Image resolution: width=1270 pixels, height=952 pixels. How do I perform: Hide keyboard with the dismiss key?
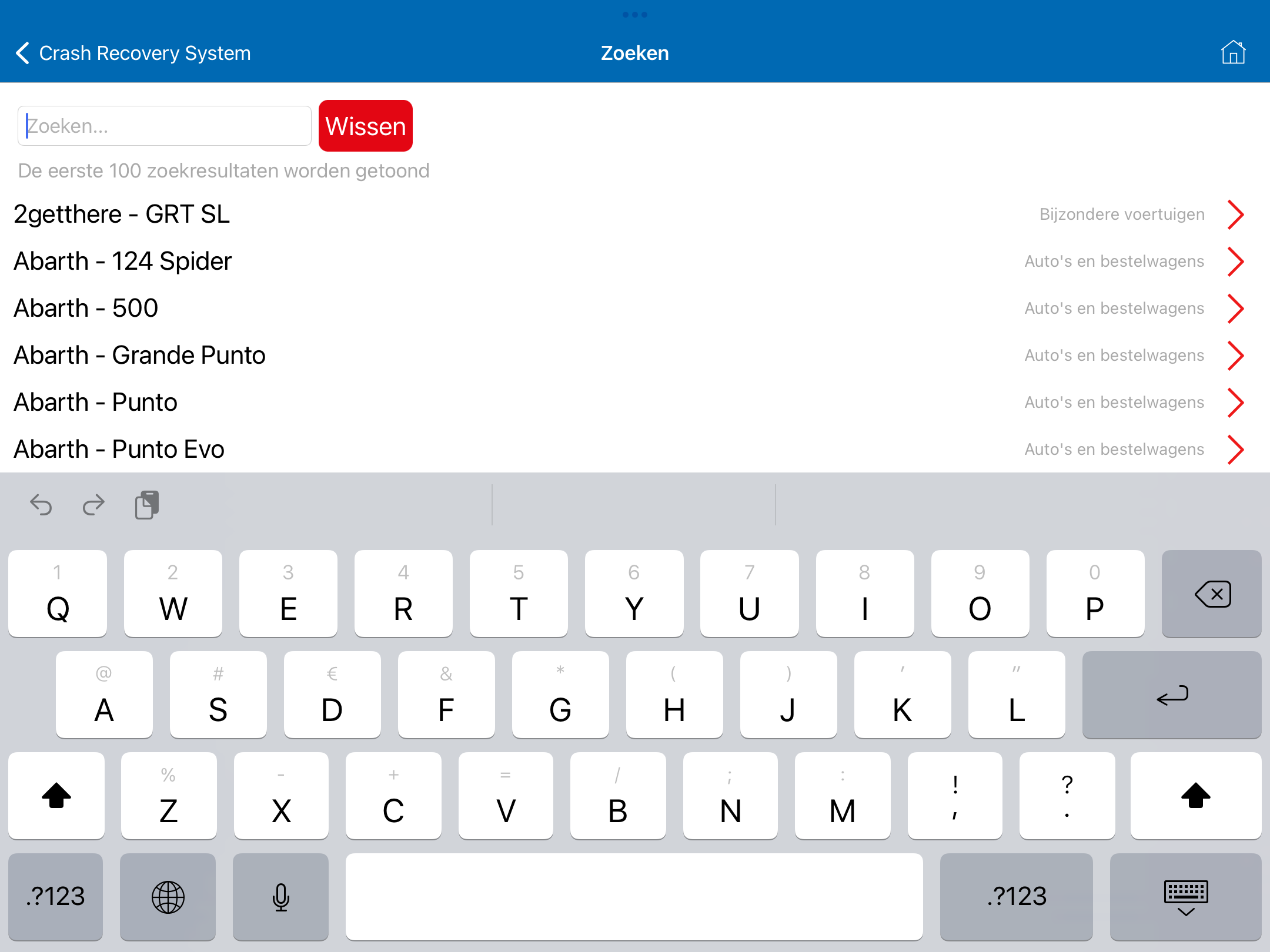tap(1185, 897)
